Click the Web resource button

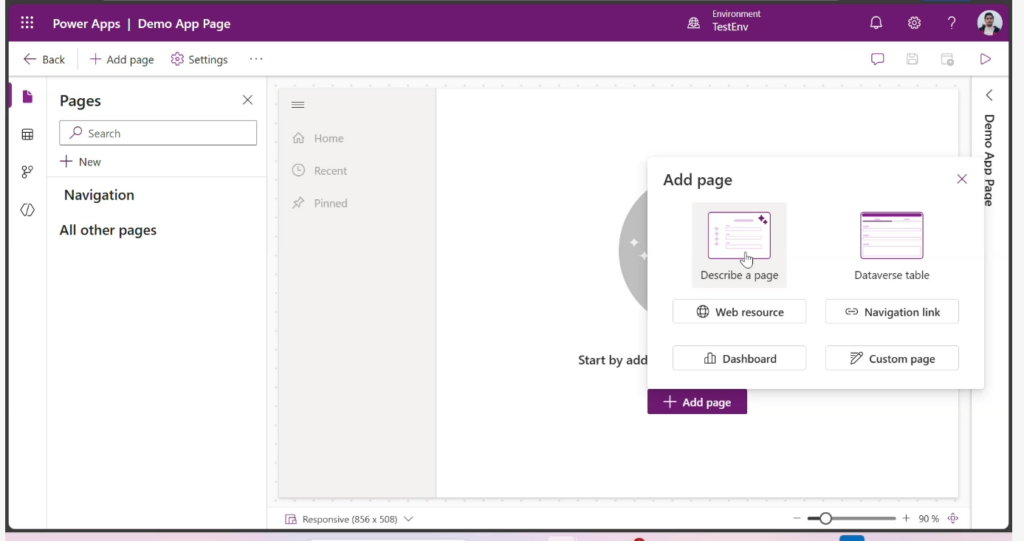[739, 312]
